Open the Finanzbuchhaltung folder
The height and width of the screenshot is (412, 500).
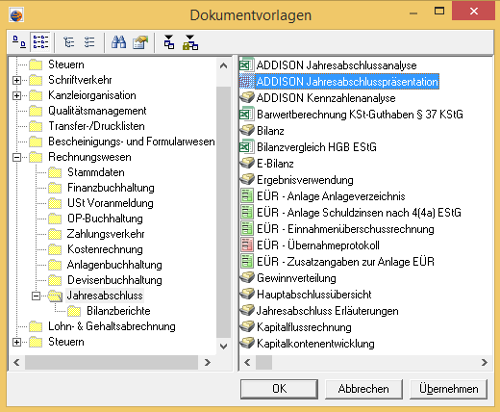point(111,188)
